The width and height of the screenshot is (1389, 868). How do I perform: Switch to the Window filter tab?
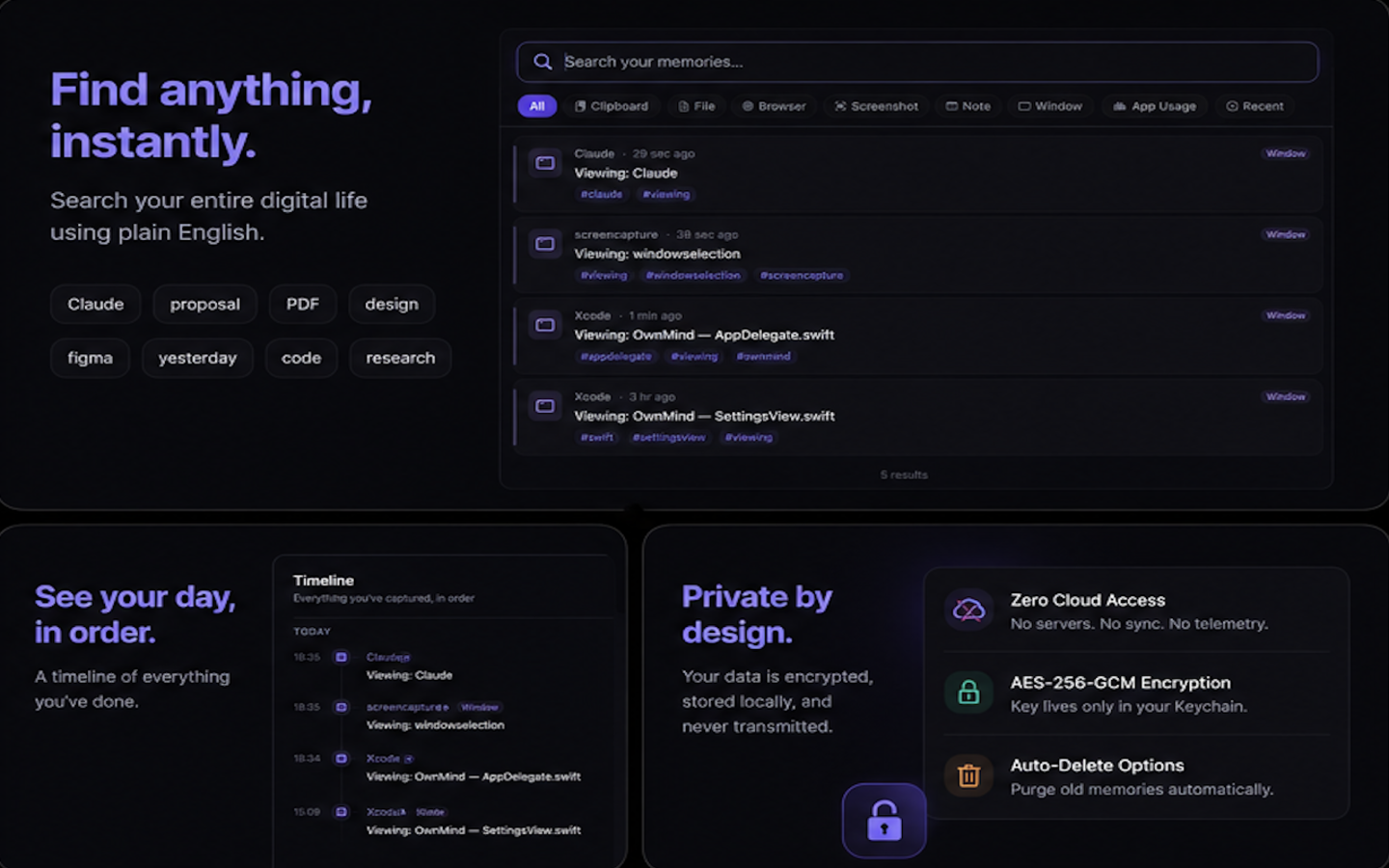[x=1050, y=106]
